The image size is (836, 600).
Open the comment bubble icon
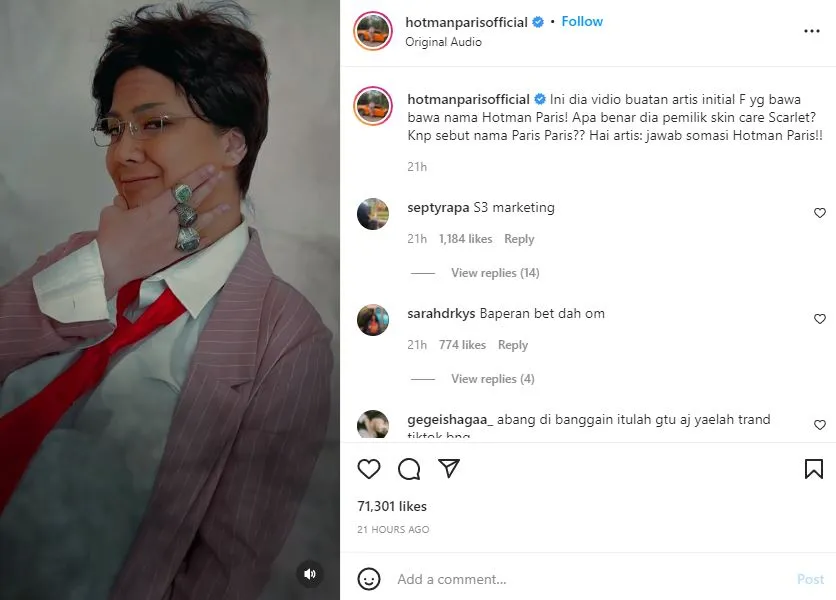pos(409,469)
